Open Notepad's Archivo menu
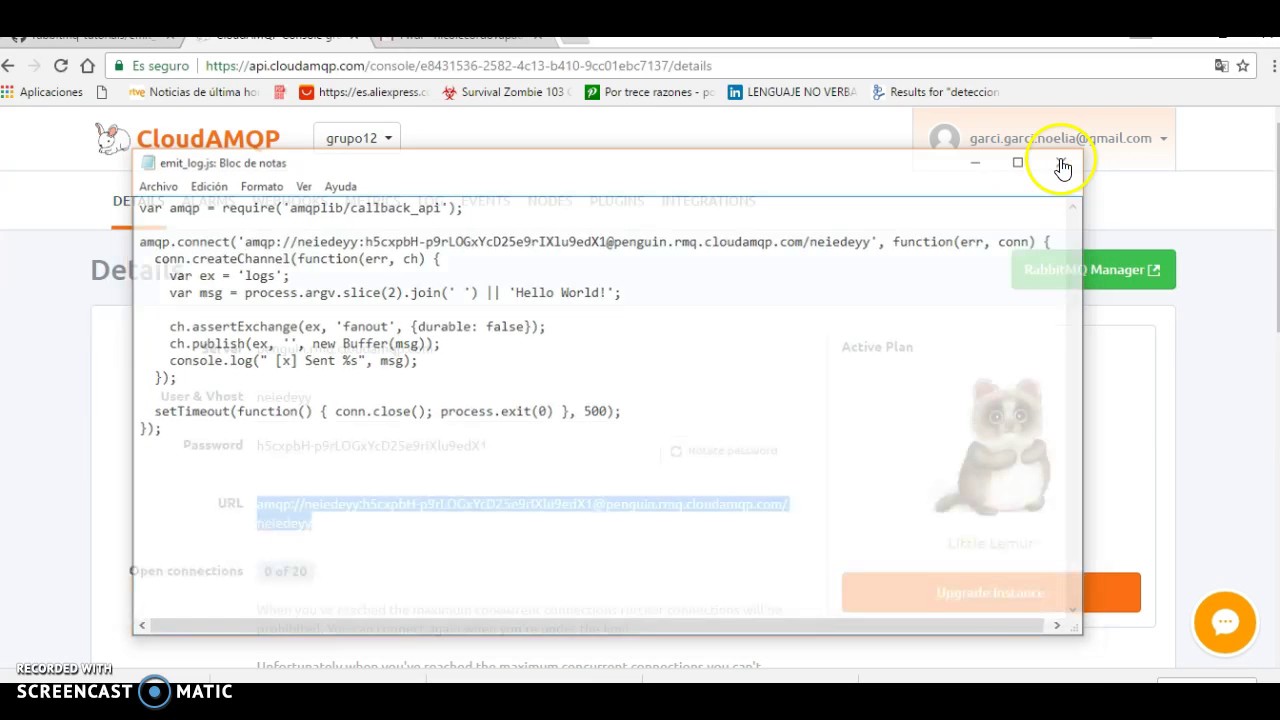Image resolution: width=1280 pixels, height=720 pixels. pyautogui.click(x=158, y=187)
